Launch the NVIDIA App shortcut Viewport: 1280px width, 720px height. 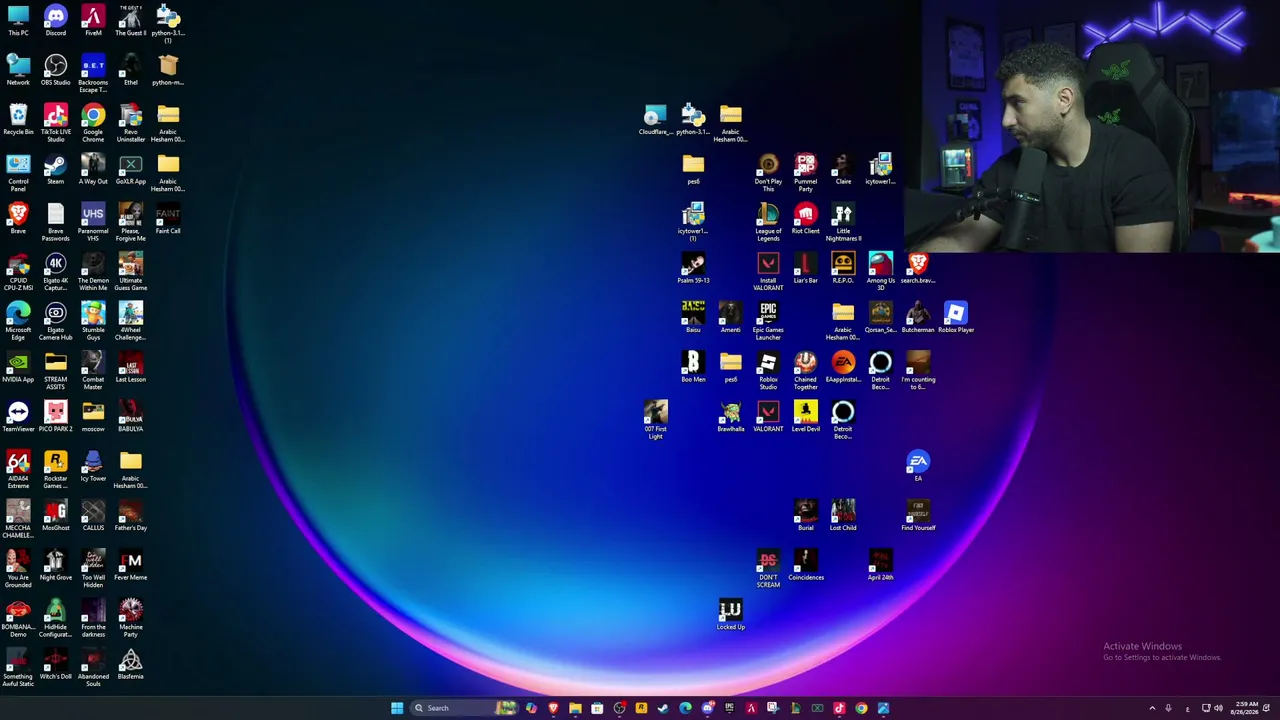pyautogui.click(x=18, y=367)
